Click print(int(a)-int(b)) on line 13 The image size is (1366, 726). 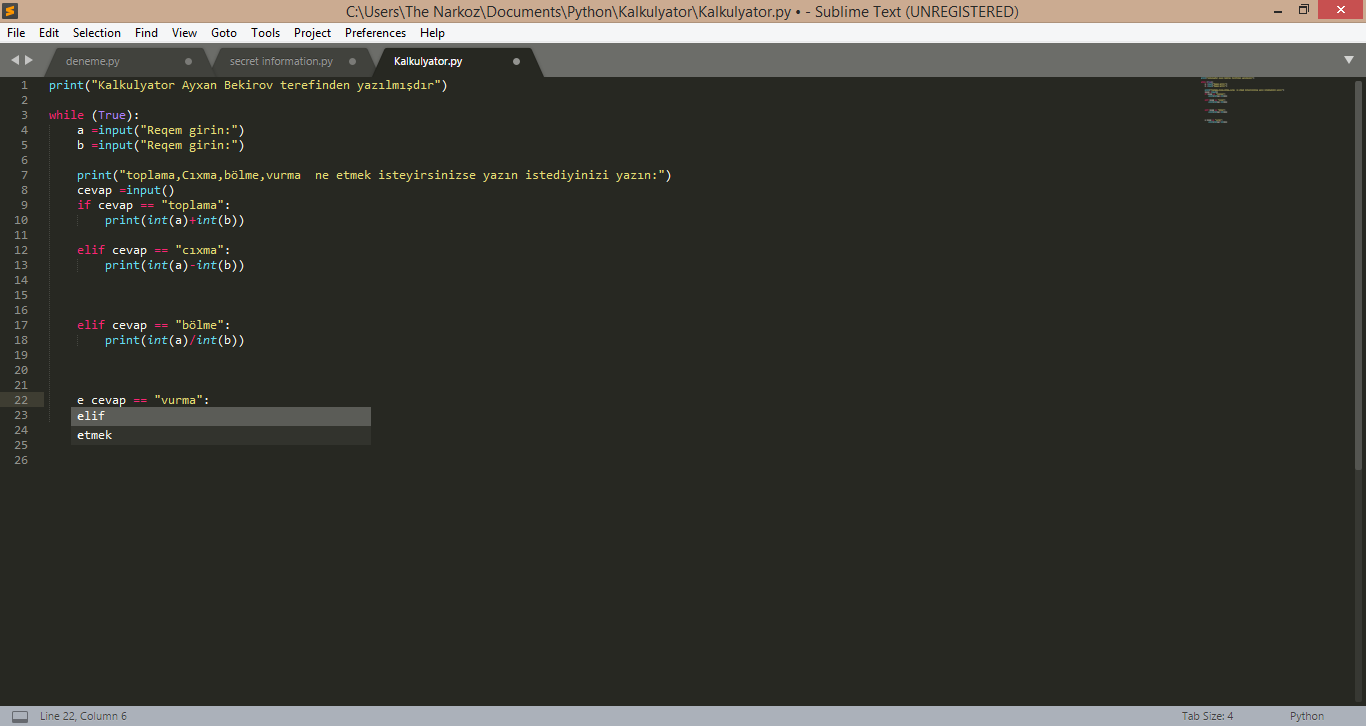[x=175, y=265]
